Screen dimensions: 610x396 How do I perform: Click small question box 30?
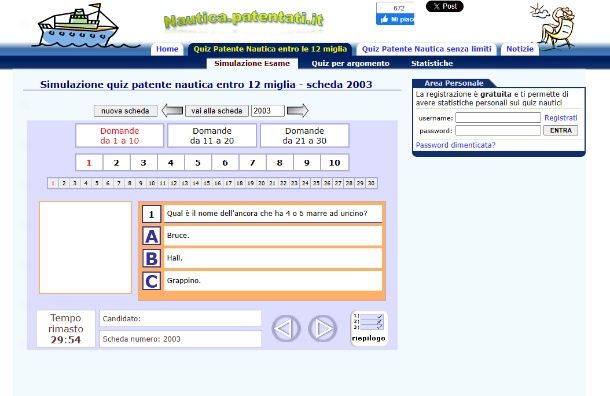point(372,183)
